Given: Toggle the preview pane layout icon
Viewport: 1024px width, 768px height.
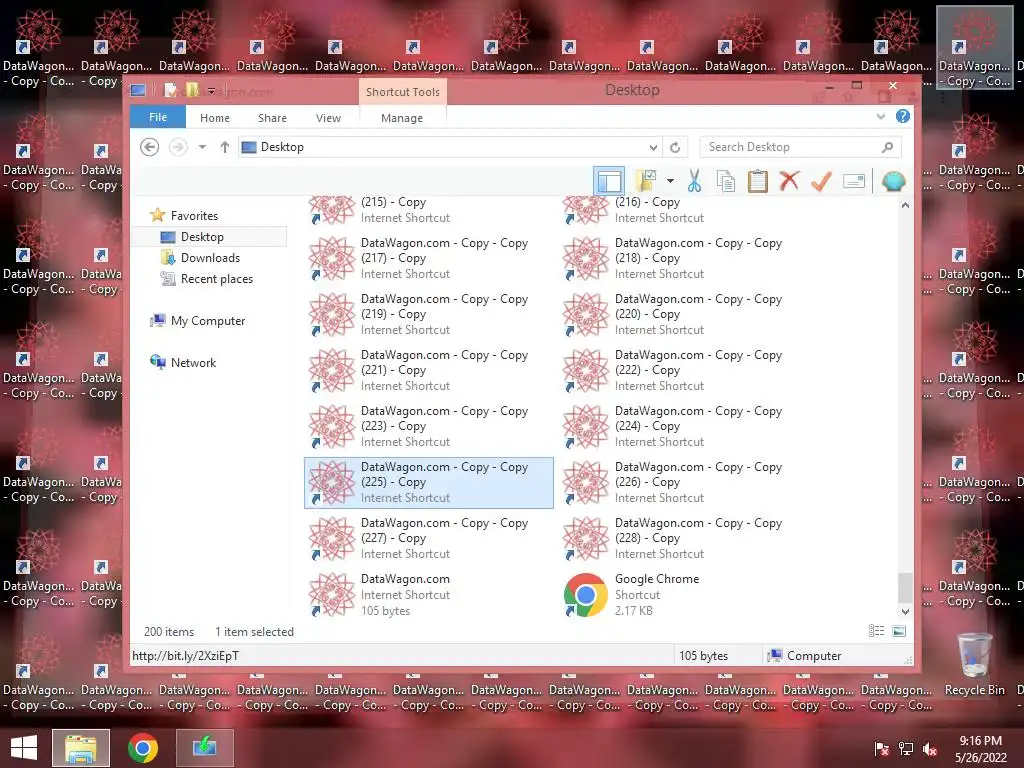Looking at the screenshot, I should [609, 181].
